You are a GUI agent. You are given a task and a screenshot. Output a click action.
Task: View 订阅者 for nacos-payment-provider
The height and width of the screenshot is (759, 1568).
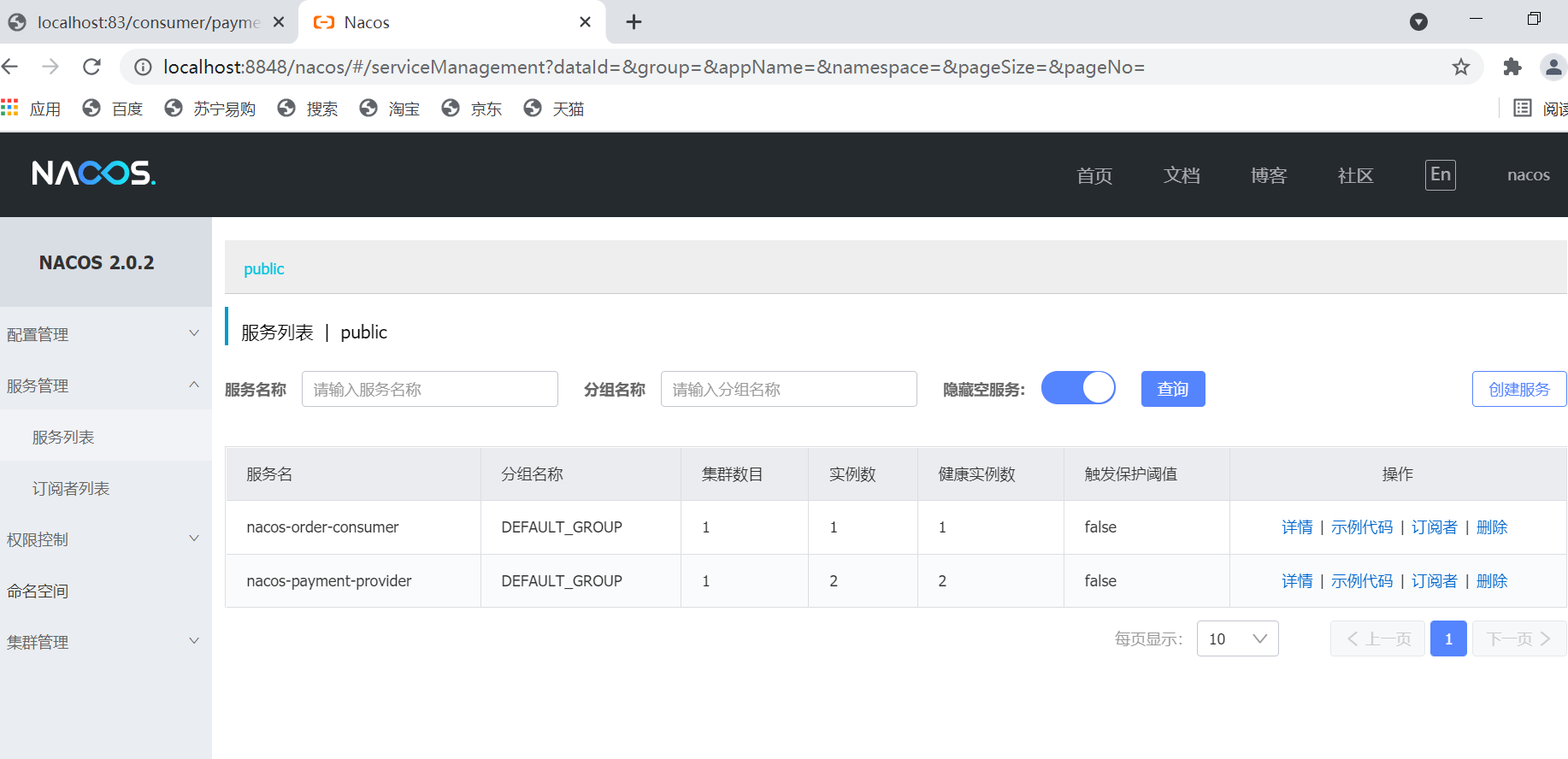(1435, 581)
